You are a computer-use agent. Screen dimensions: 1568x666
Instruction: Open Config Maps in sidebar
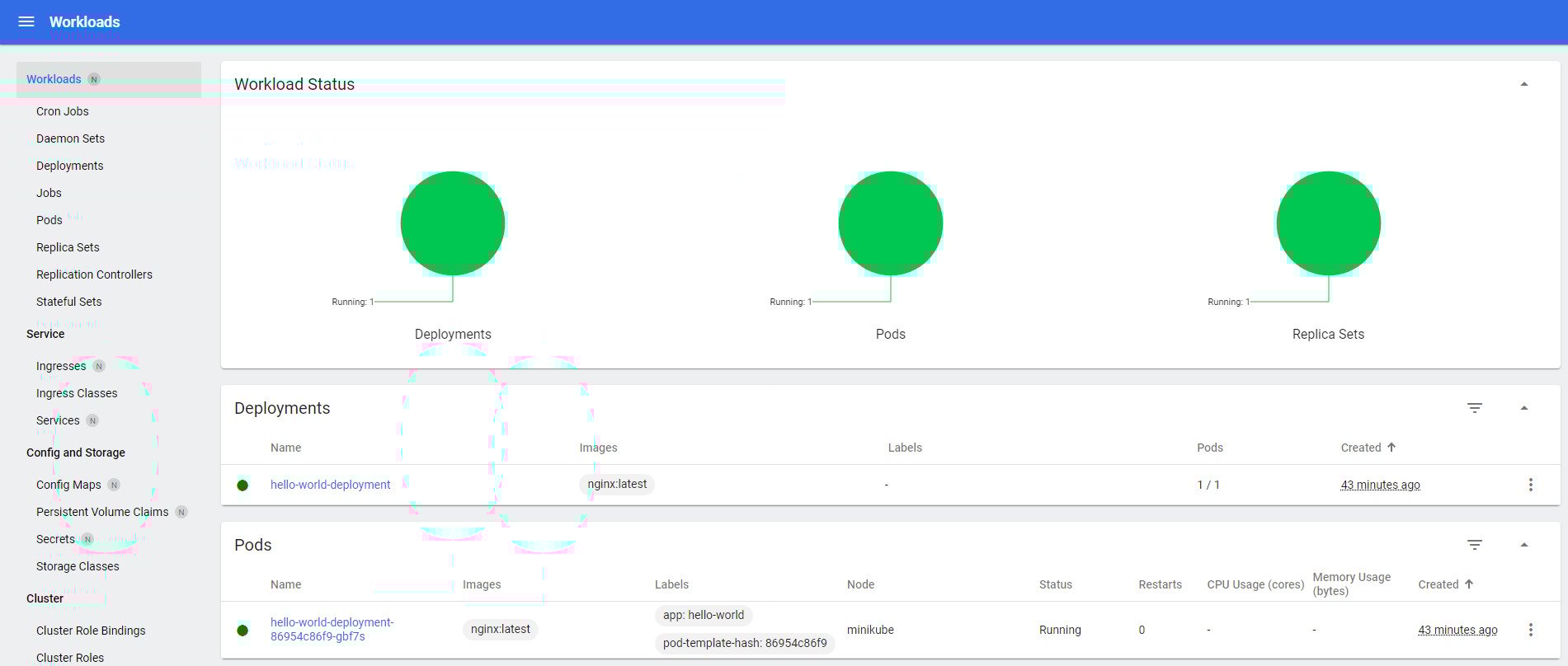coord(68,485)
